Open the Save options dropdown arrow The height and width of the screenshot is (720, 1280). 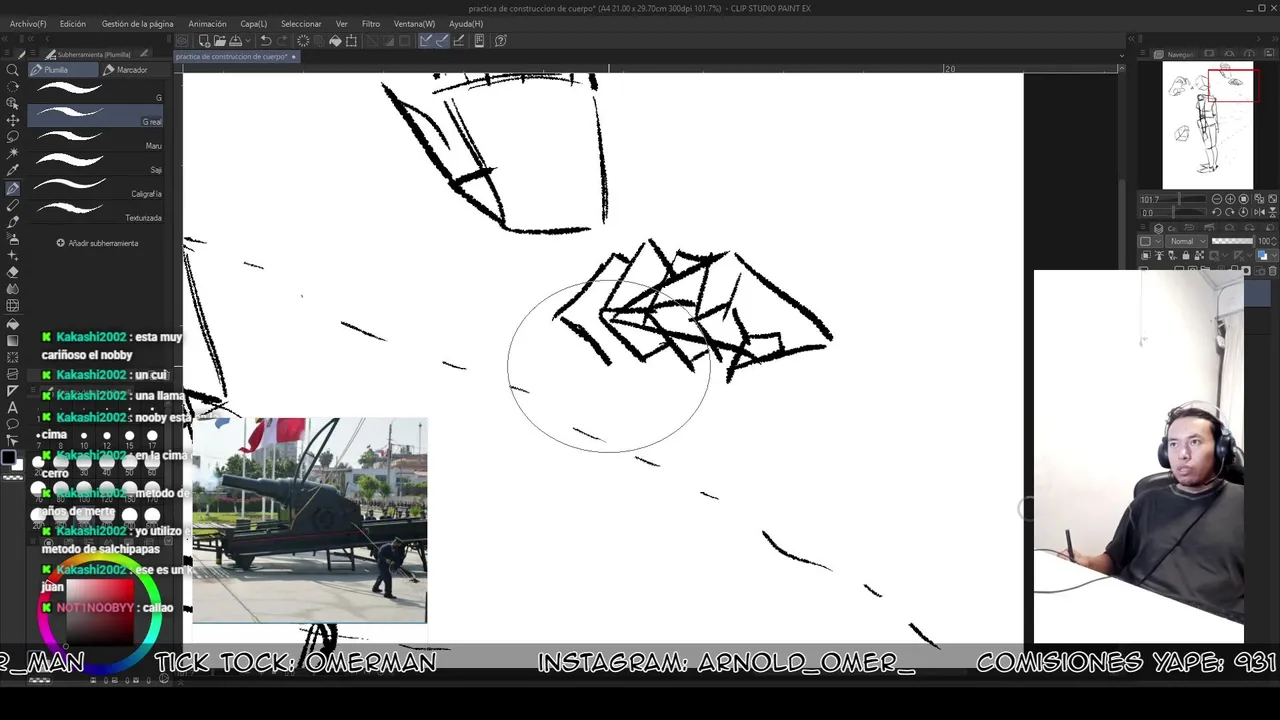(x=248, y=41)
